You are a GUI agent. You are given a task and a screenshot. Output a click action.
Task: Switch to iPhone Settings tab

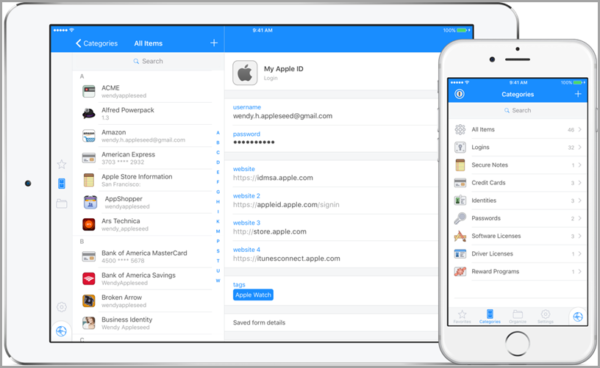pyautogui.click(x=546, y=316)
